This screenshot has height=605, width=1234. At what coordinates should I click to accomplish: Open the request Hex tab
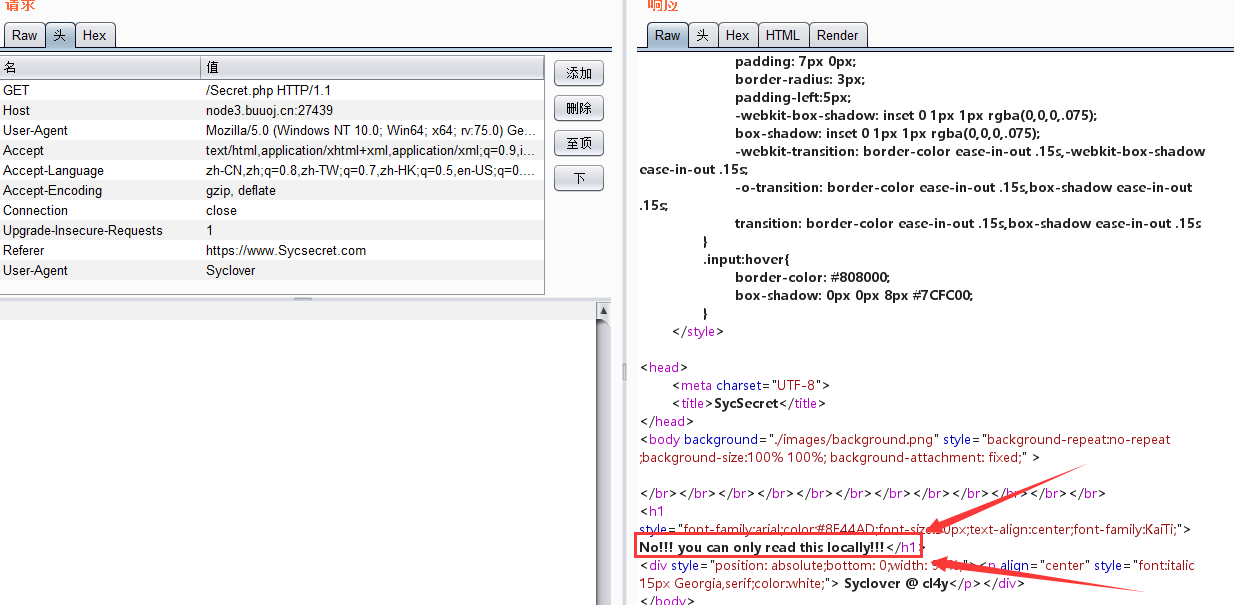coord(95,35)
